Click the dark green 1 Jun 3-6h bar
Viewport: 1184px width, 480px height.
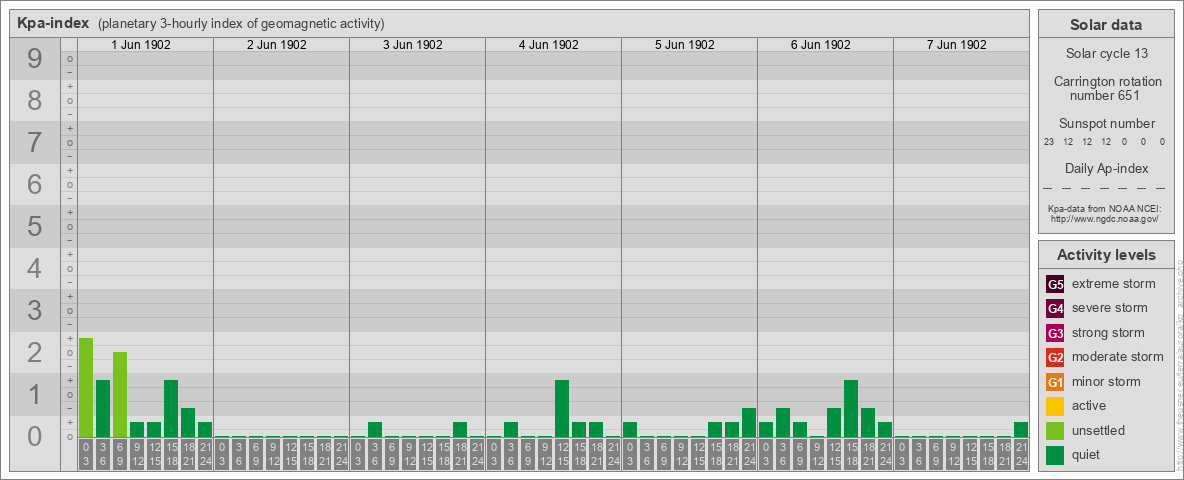(x=103, y=408)
